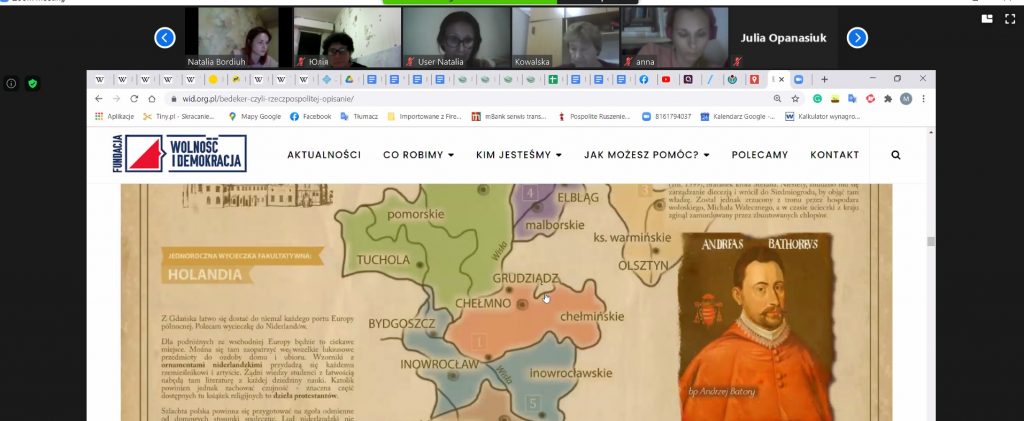1024x421 pixels.
Task: Select User Natalia's video thumbnail
Action: (456, 37)
